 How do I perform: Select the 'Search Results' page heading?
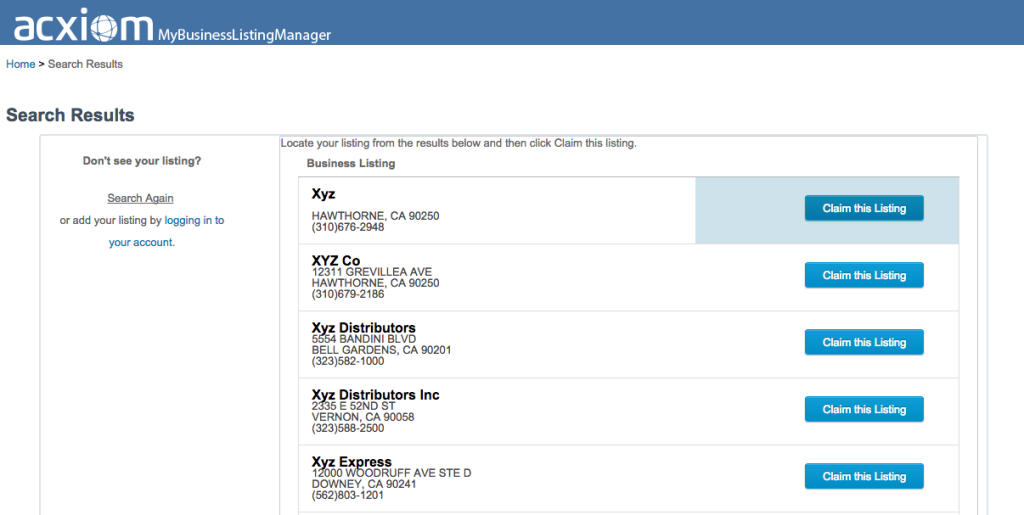70,115
